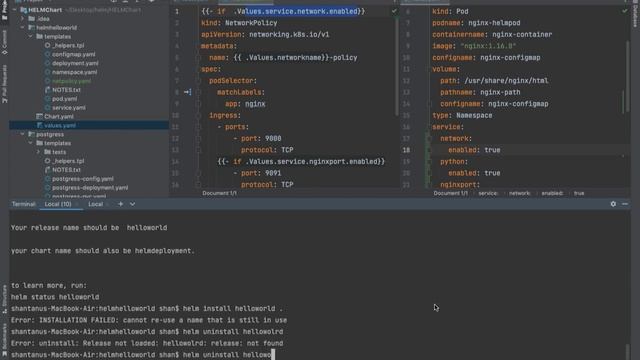The height and width of the screenshot is (360, 640).
Task: Open postgress-config.yaml file
Action: (x=82, y=179)
